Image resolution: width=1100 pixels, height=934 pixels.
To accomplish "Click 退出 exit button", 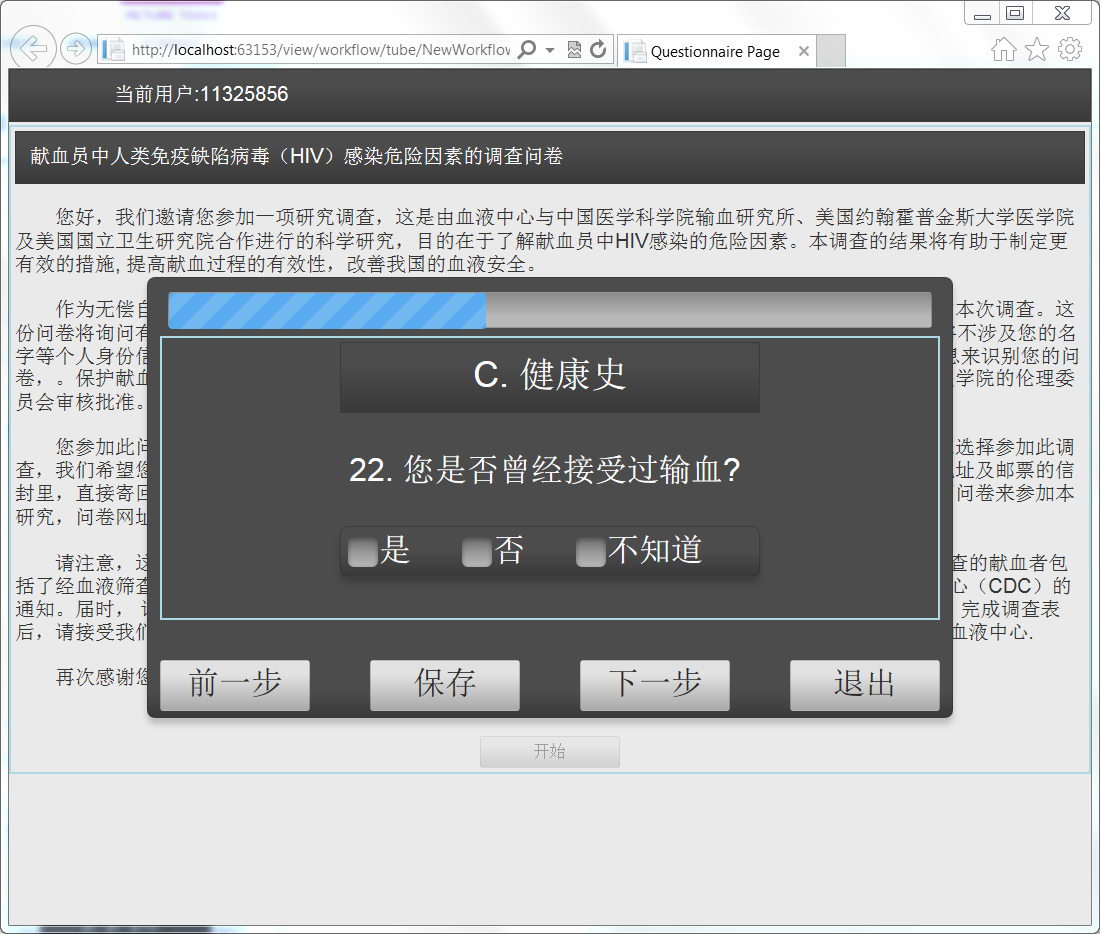I will pyautogui.click(x=864, y=685).
